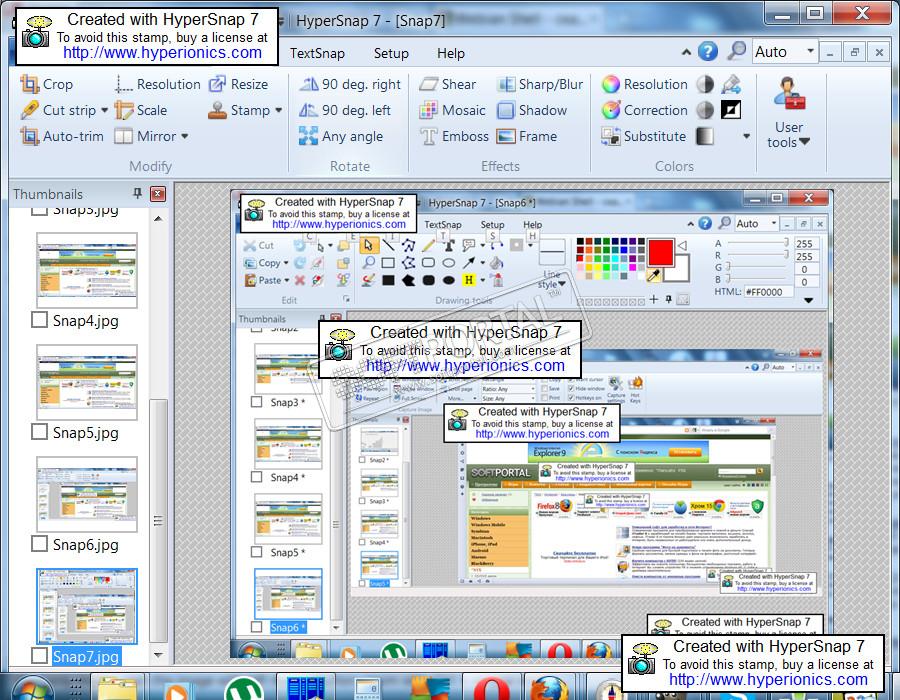This screenshot has height=700, width=900.
Task: Check the Snap4.jpg checkbox
Action: click(39, 320)
